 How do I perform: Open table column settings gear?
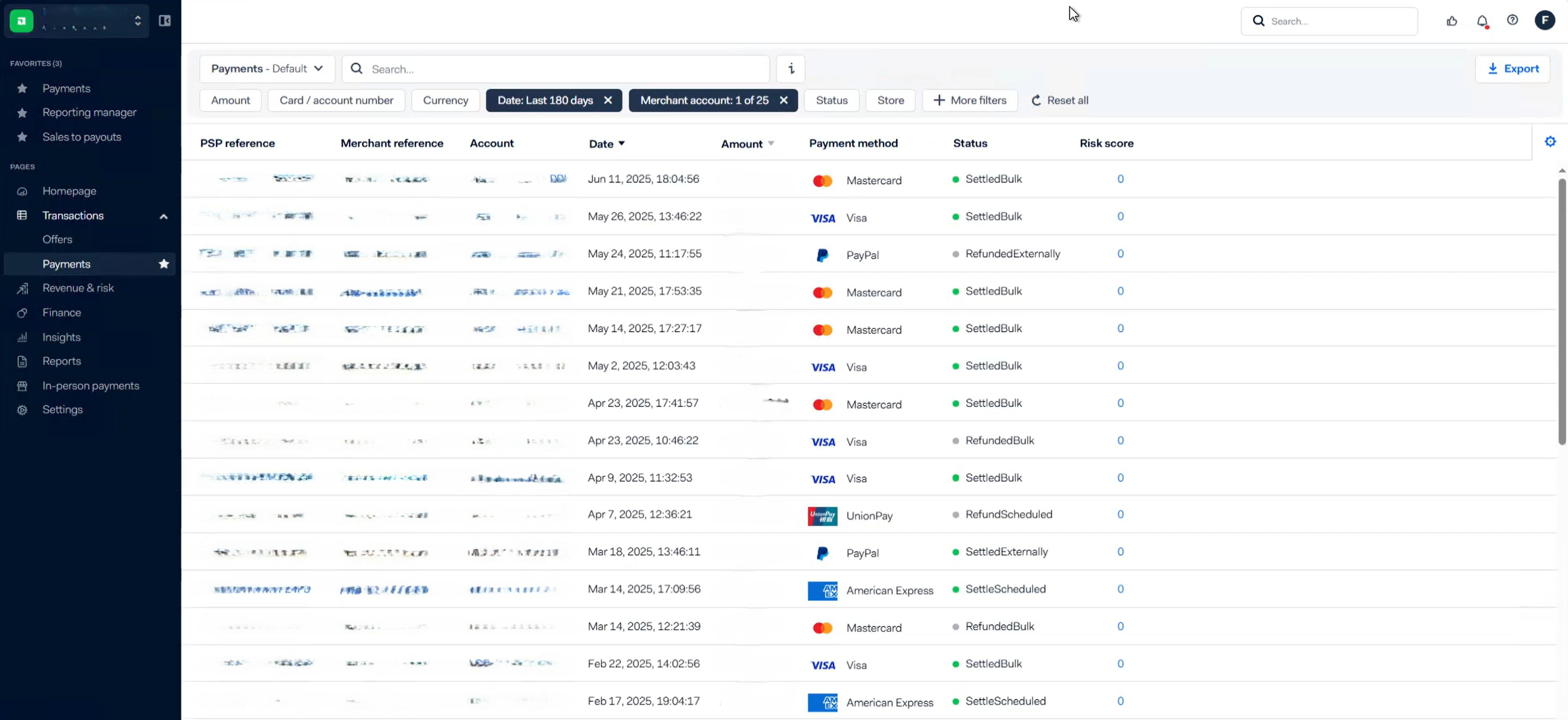pyautogui.click(x=1550, y=142)
